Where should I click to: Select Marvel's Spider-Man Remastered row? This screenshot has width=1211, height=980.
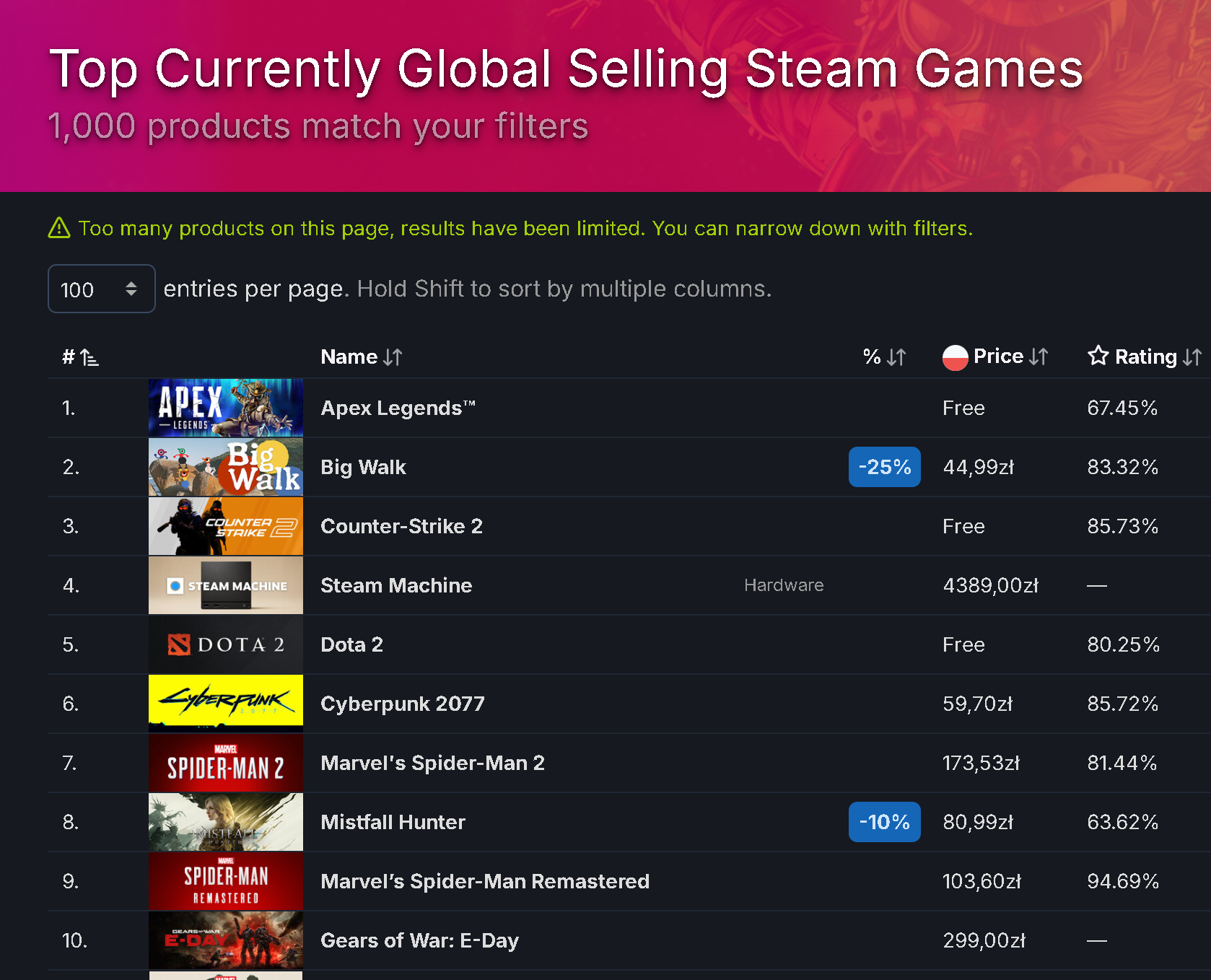pyautogui.click(x=629, y=881)
